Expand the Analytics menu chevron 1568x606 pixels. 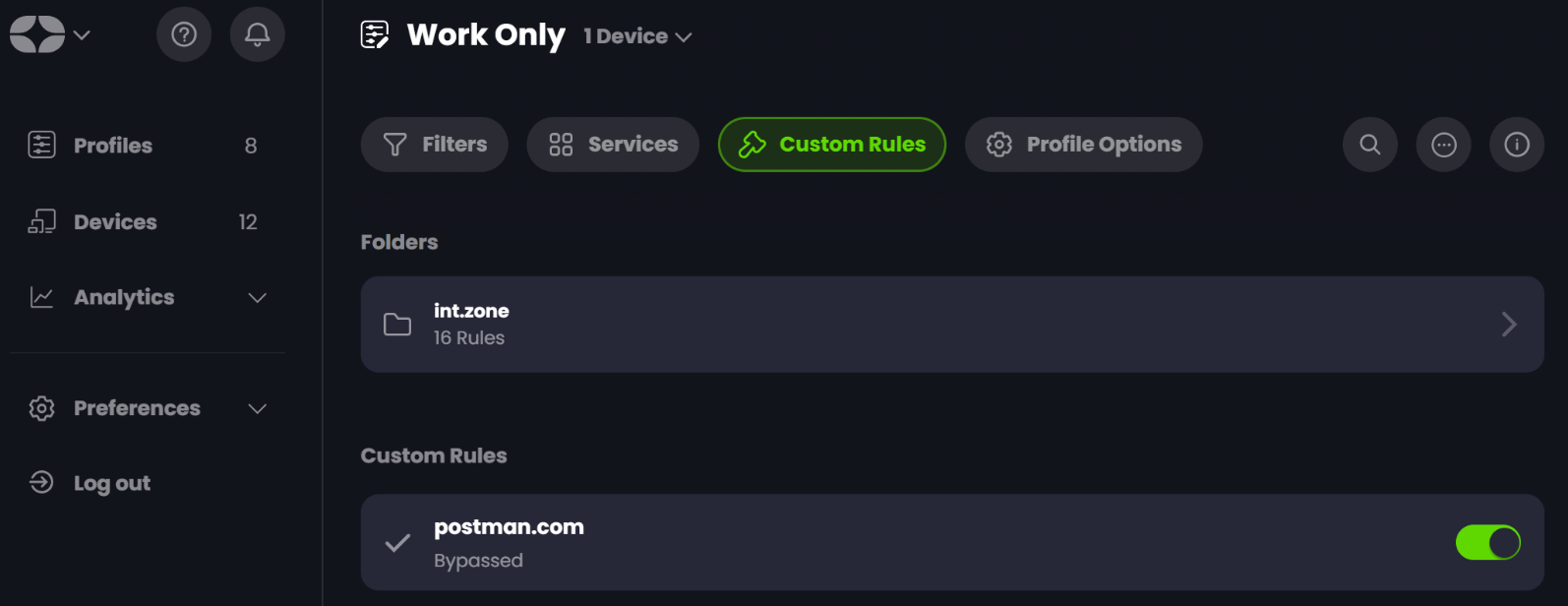click(258, 298)
